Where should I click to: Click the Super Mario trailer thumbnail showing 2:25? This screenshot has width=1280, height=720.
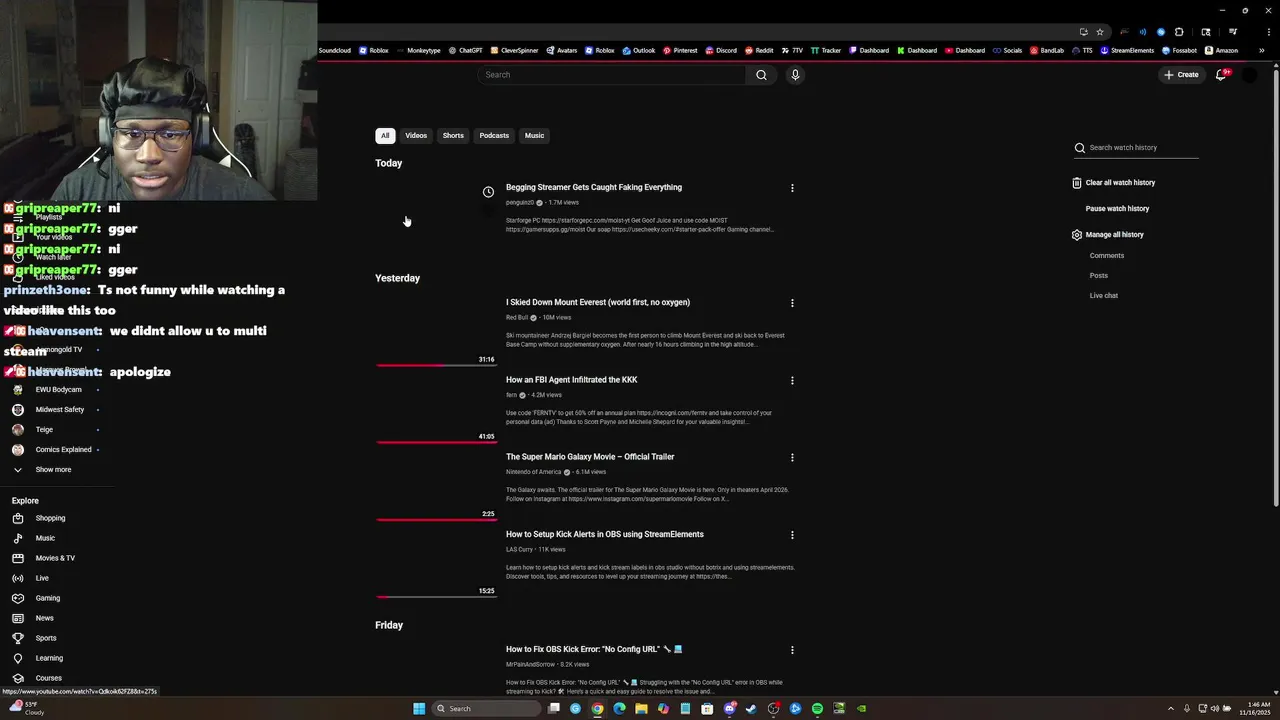436,485
